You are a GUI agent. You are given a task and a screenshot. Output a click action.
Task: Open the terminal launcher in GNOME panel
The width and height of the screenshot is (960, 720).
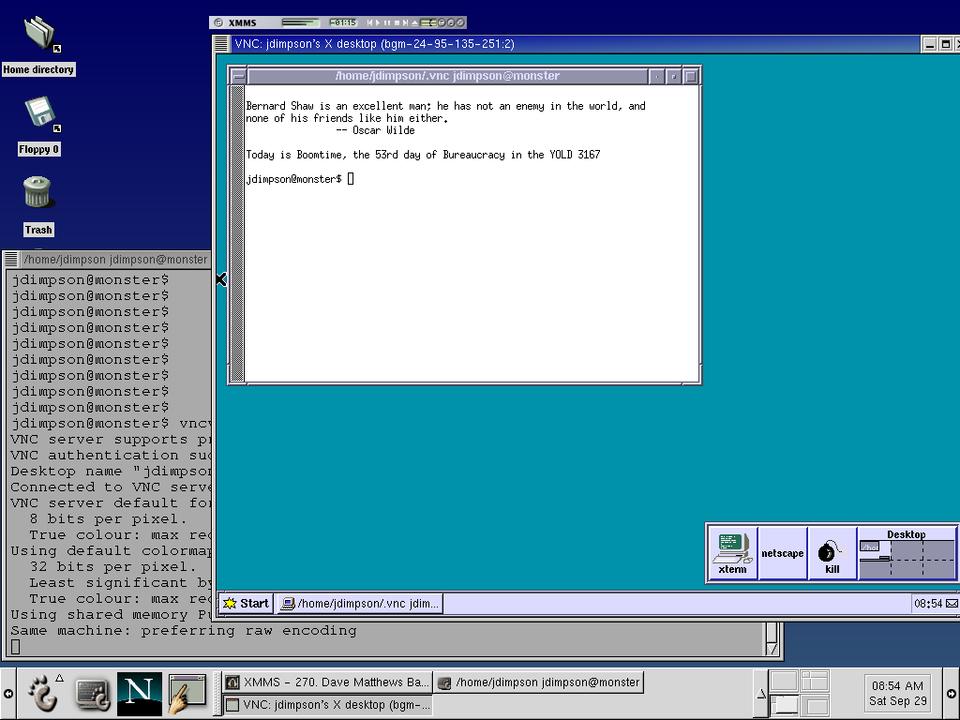[x=92, y=692]
